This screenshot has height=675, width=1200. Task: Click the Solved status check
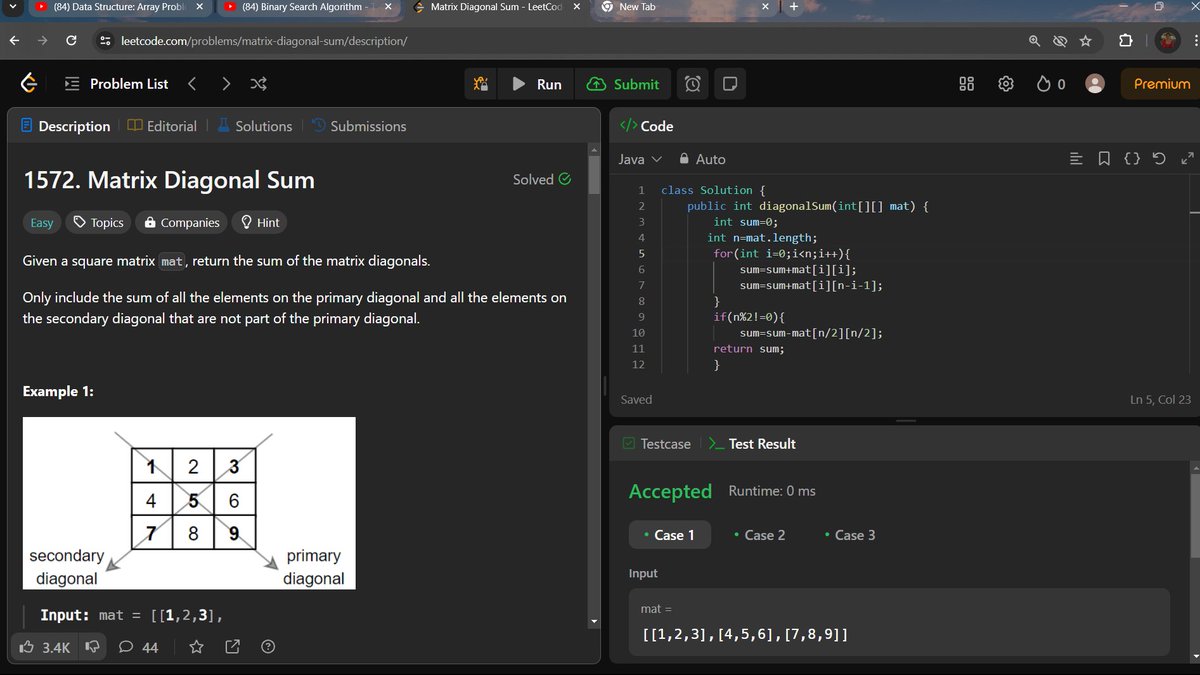point(542,180)
